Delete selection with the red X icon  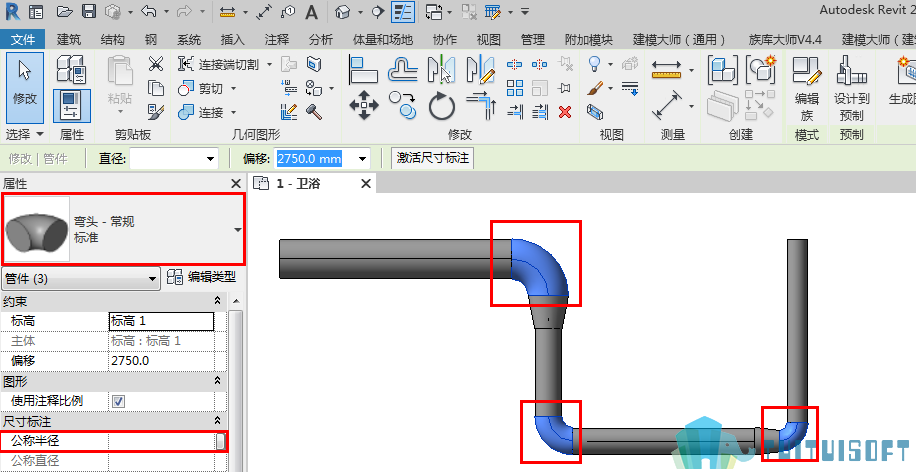click(565, 112)
